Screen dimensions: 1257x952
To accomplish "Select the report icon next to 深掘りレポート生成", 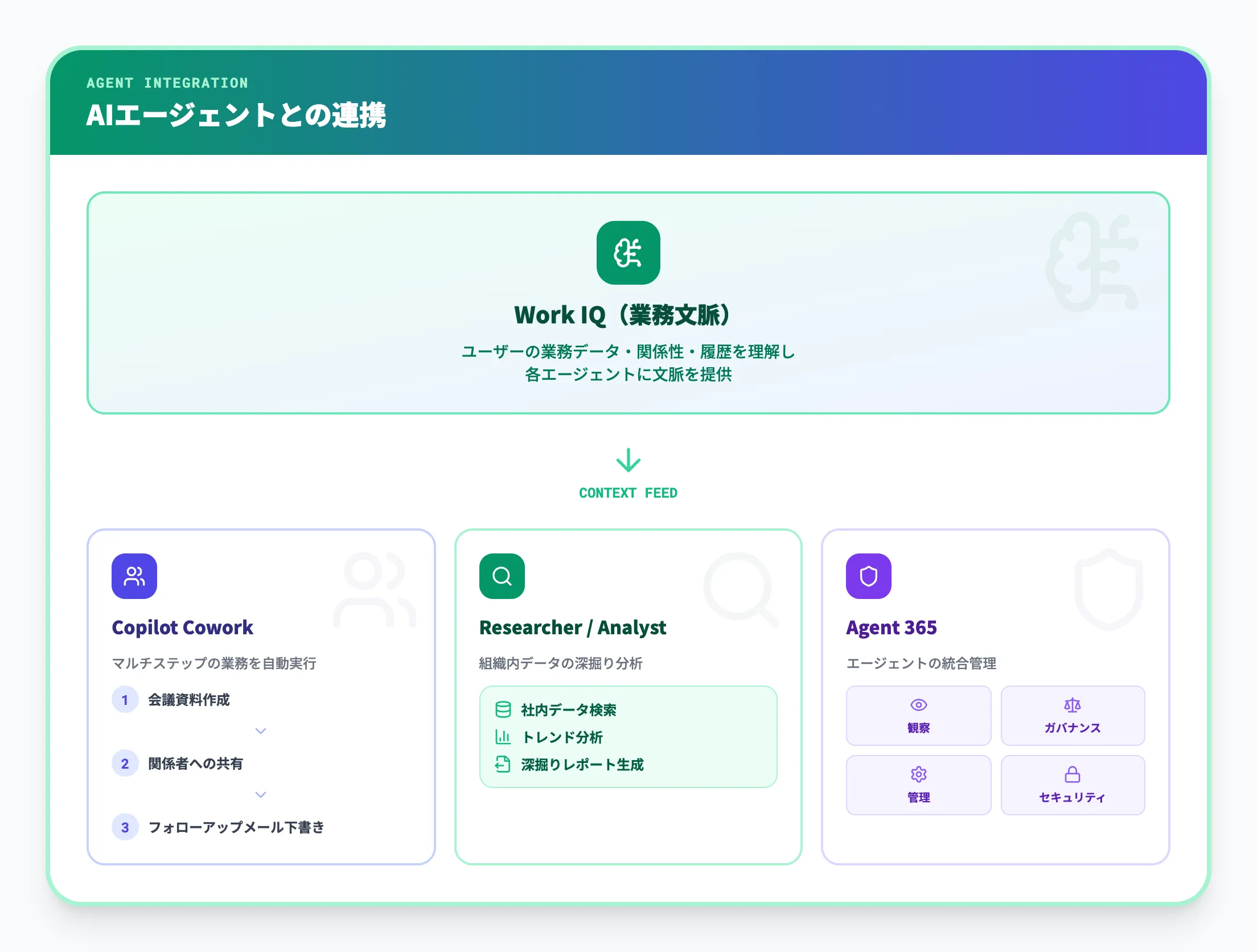I will tap(503, 765).
